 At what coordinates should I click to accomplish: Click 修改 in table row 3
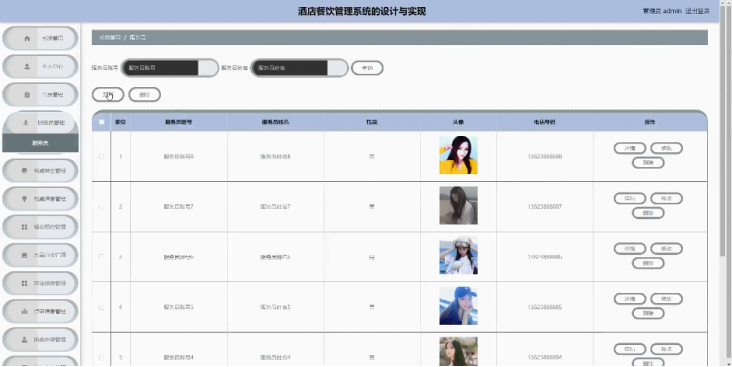667,249
